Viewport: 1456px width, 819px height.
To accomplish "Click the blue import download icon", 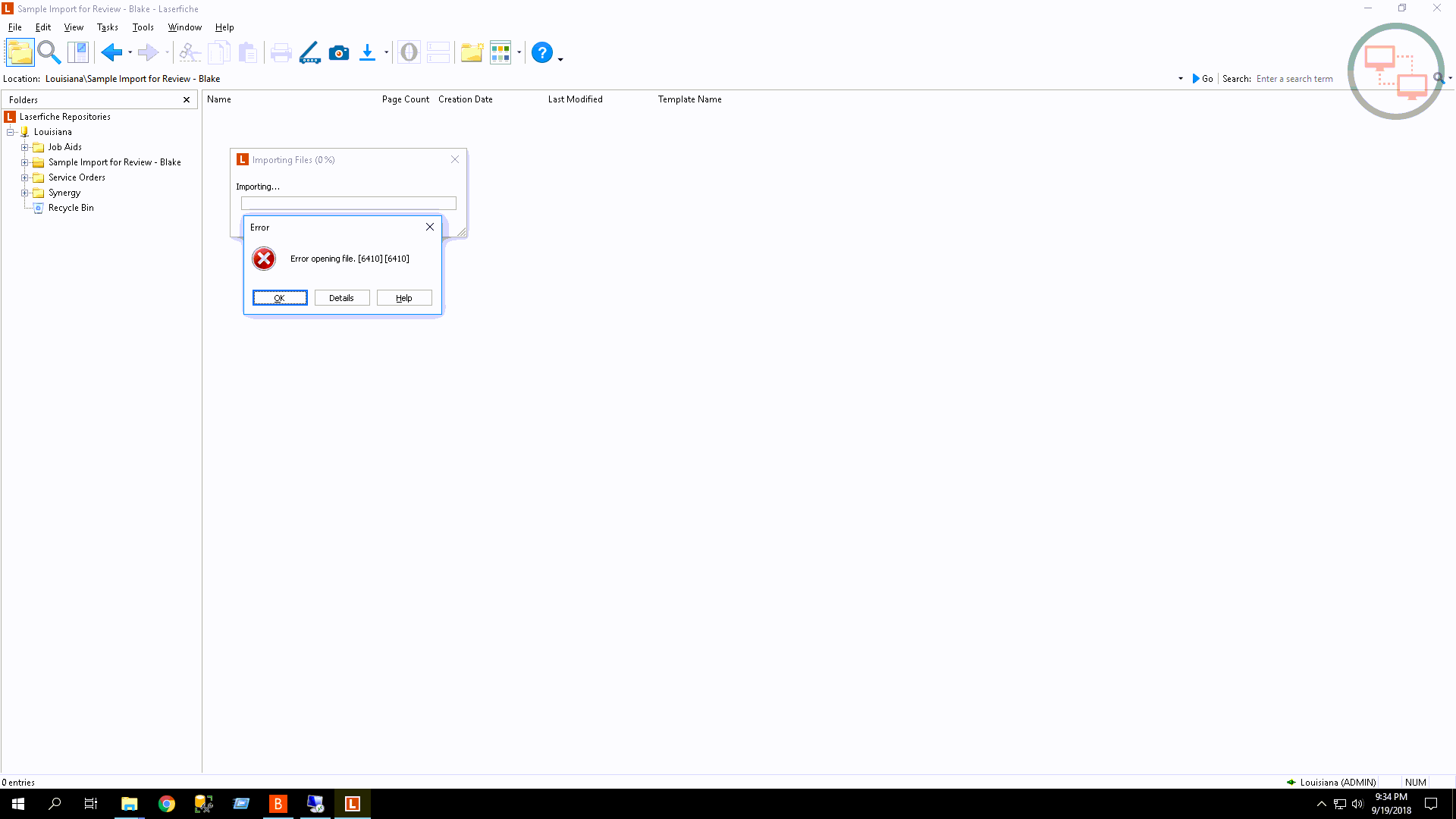I will click(367, 52).
